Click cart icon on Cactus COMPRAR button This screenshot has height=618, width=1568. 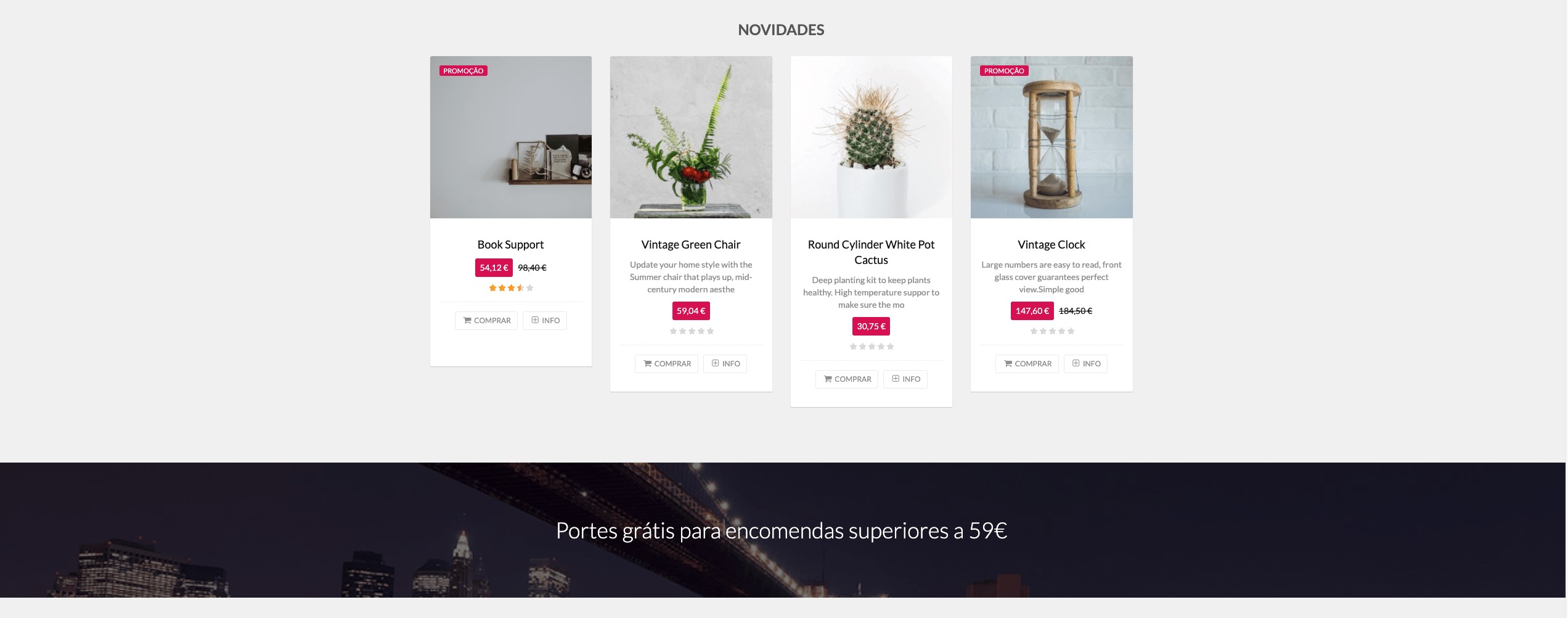click(x=828, y=379)
